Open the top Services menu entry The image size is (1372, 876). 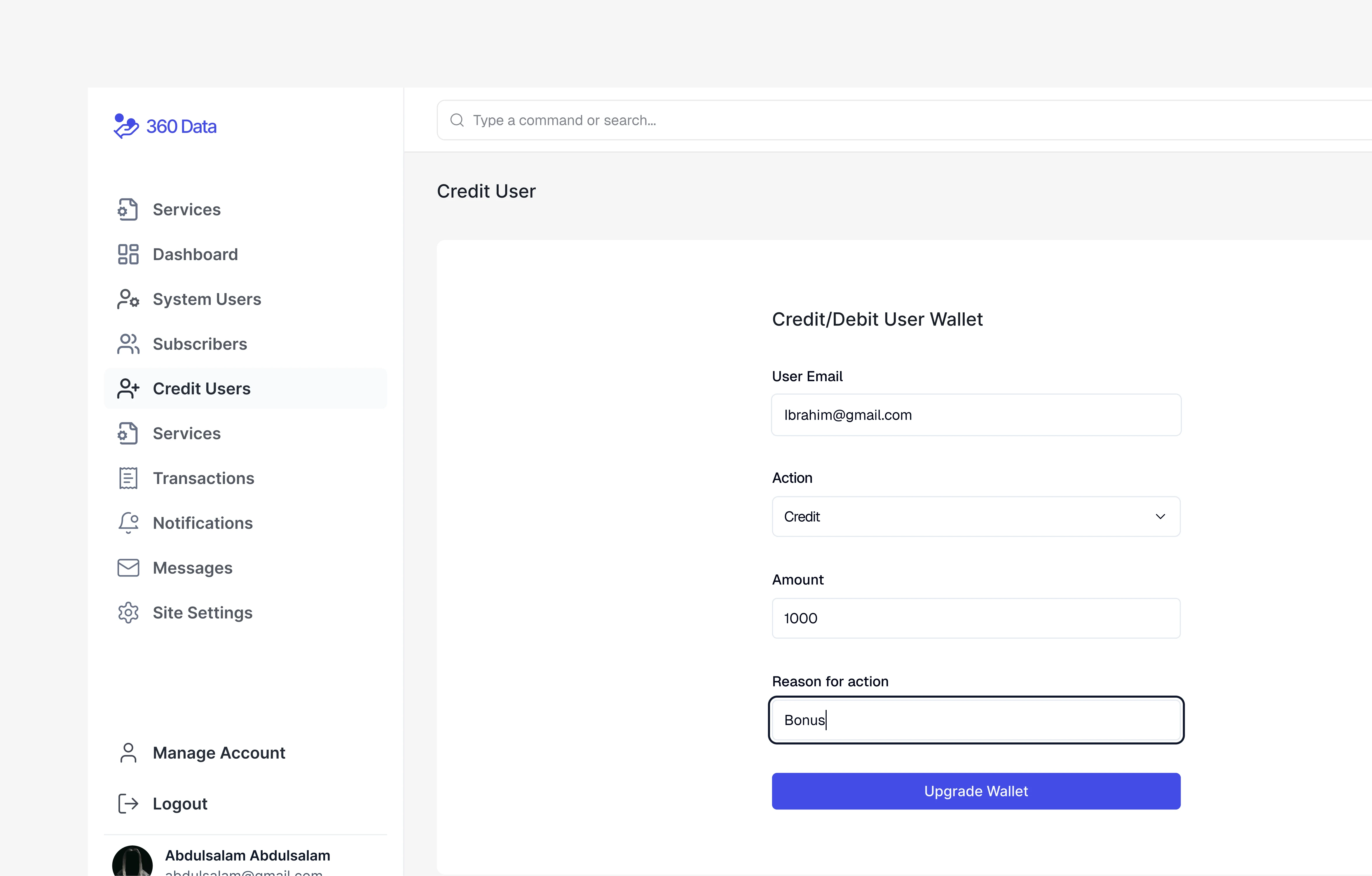pyautogui.click(x=186, y=210)
